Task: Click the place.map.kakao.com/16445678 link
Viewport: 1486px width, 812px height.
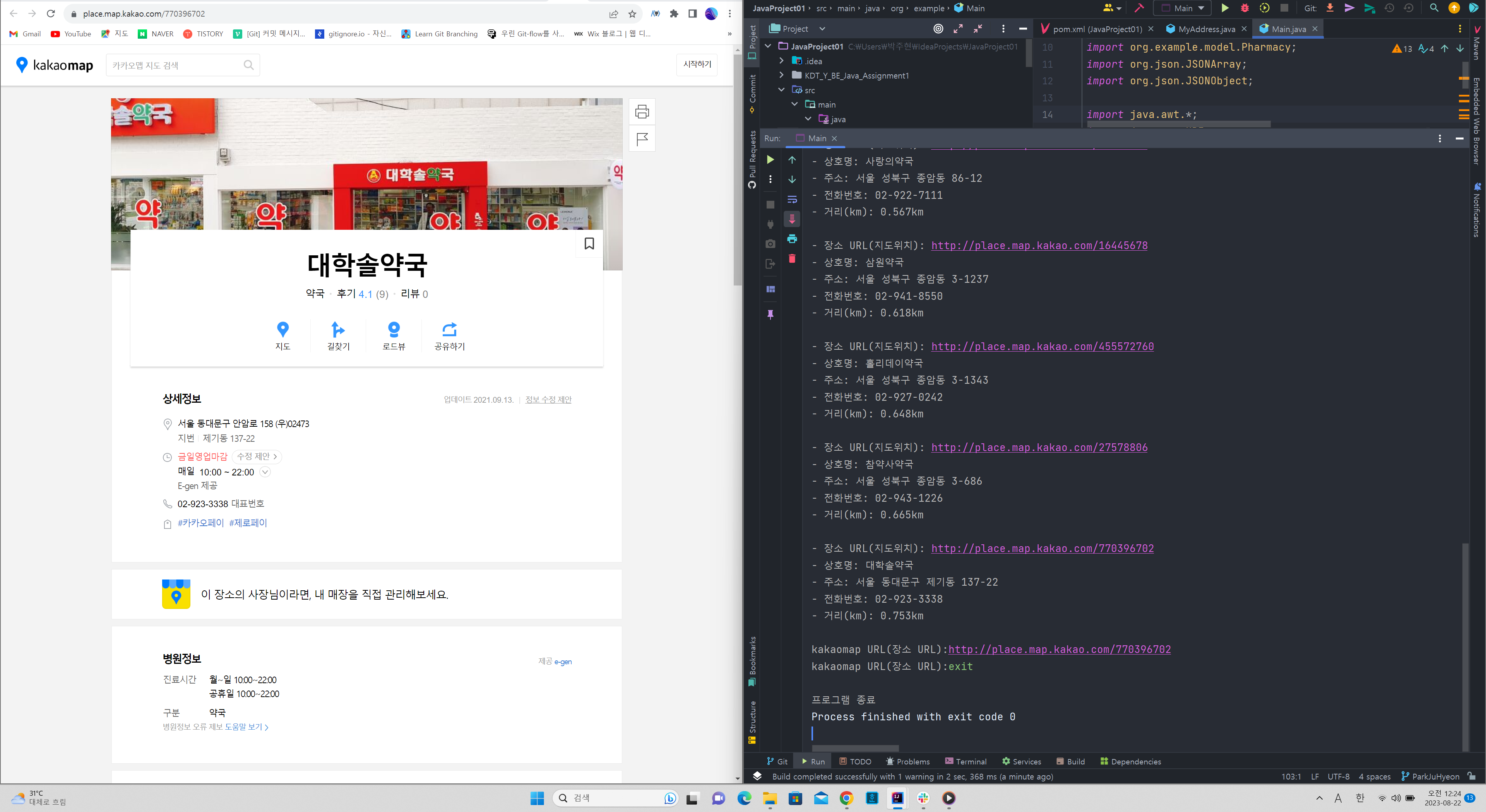Action: click(x=1039, y=246)
